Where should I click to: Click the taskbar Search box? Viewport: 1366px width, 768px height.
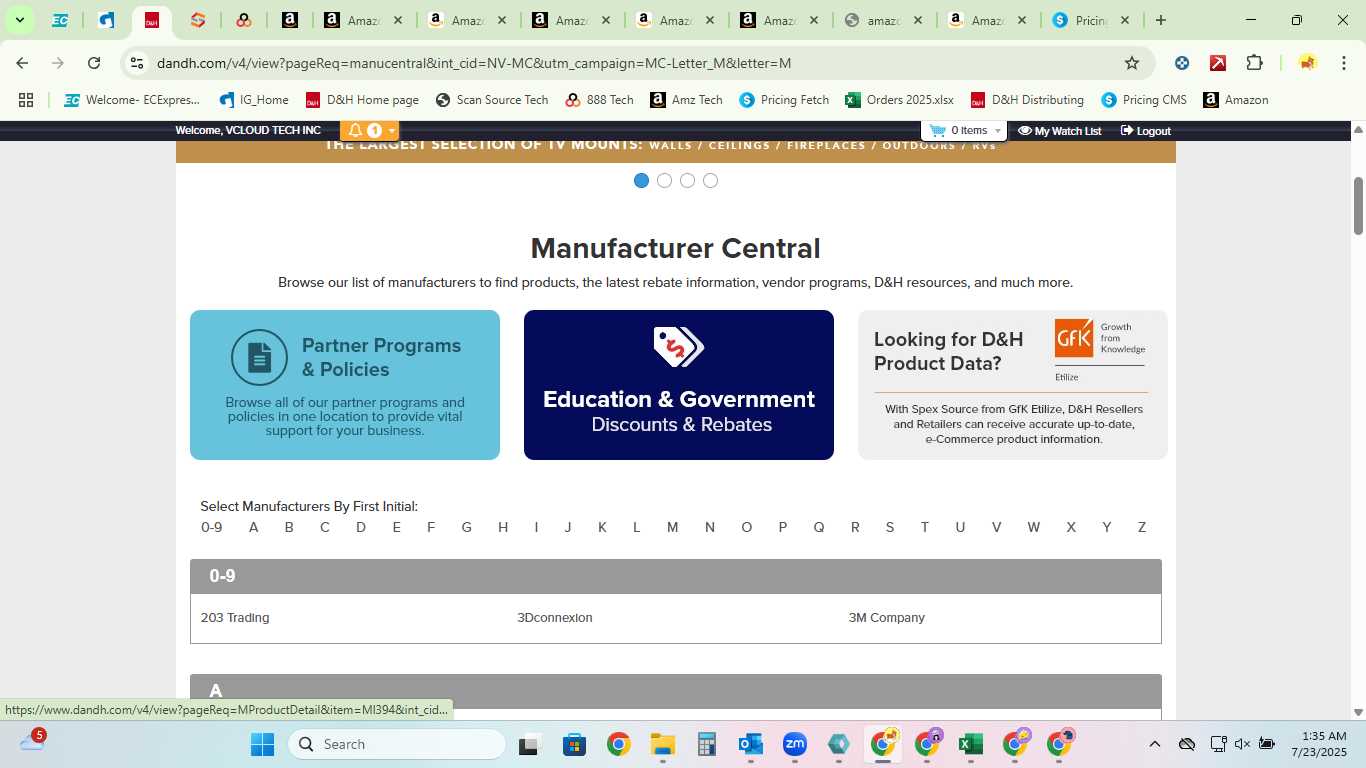397,744
